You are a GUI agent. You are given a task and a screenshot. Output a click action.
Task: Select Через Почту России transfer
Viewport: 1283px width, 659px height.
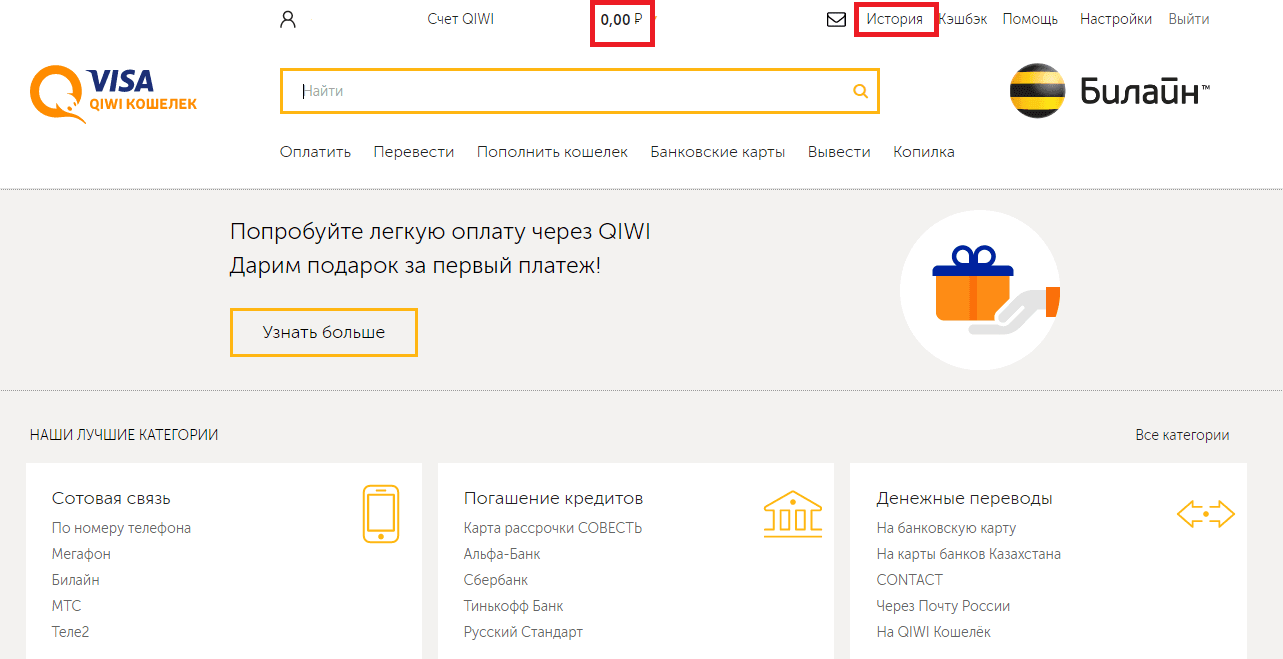[x=943, y=606]
